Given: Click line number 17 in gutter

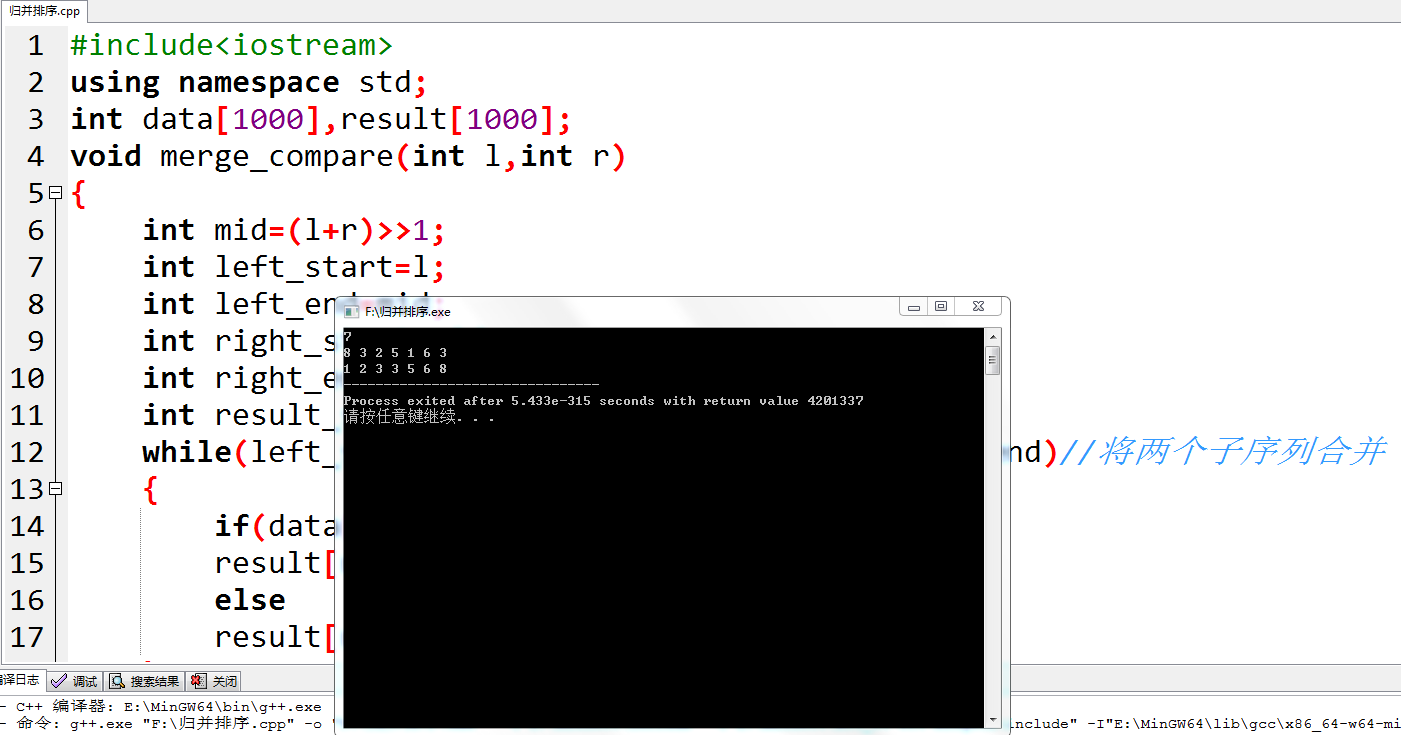Looking at the screenshot, I should pyautogui.click(x=27, y=637).
